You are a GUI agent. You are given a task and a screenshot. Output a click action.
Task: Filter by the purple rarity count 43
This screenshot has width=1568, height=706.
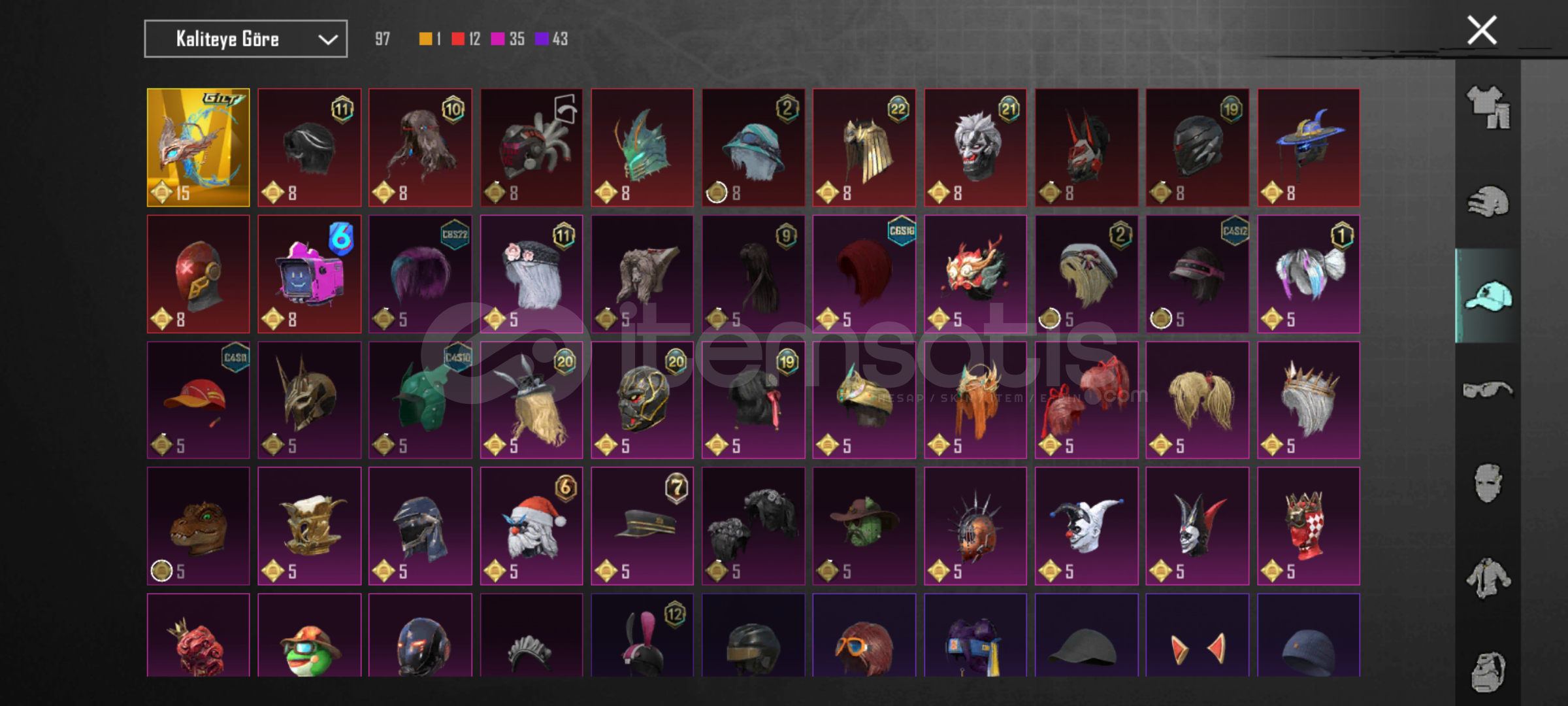coord(551,39)
